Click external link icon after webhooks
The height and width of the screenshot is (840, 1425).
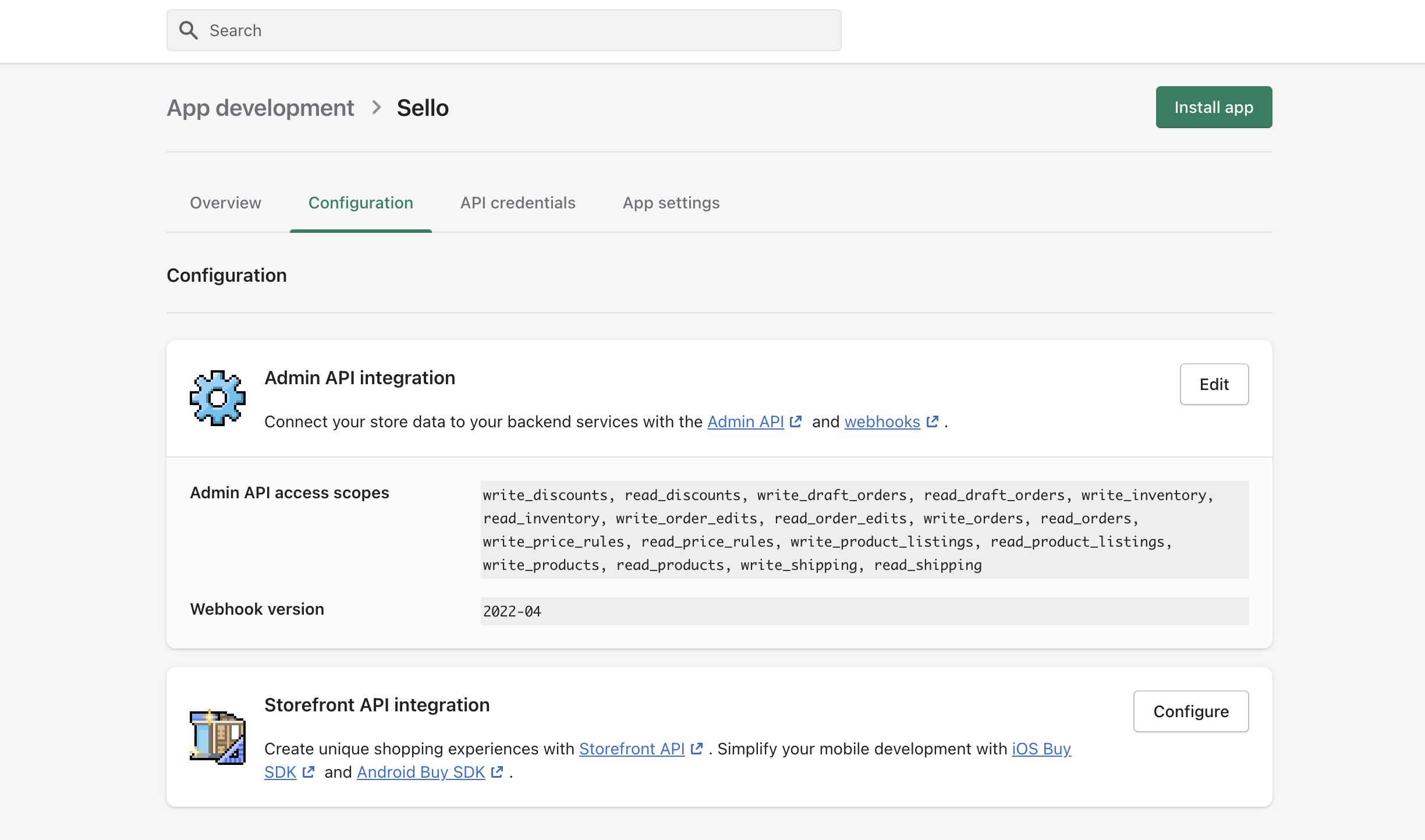pyautogui.click(x=933, y=421)
